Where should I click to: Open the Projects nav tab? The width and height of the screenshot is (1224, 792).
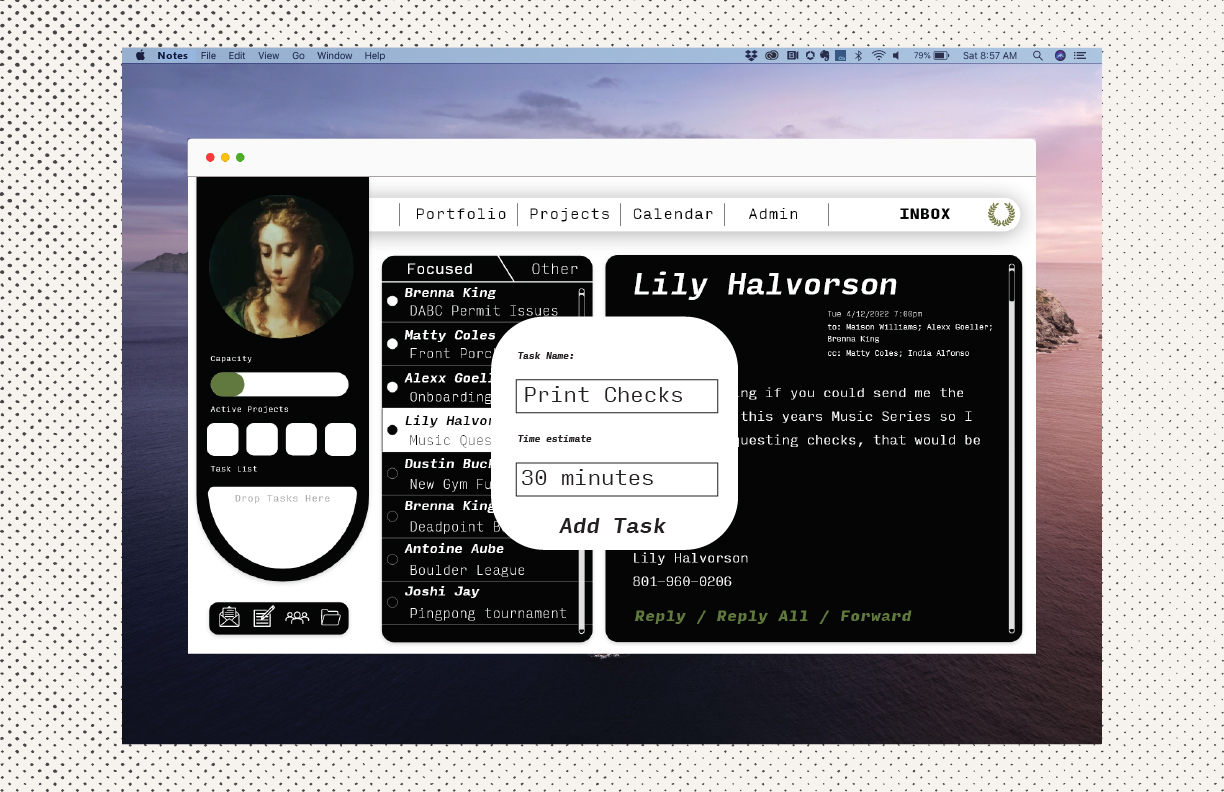(x=569, y=214)
